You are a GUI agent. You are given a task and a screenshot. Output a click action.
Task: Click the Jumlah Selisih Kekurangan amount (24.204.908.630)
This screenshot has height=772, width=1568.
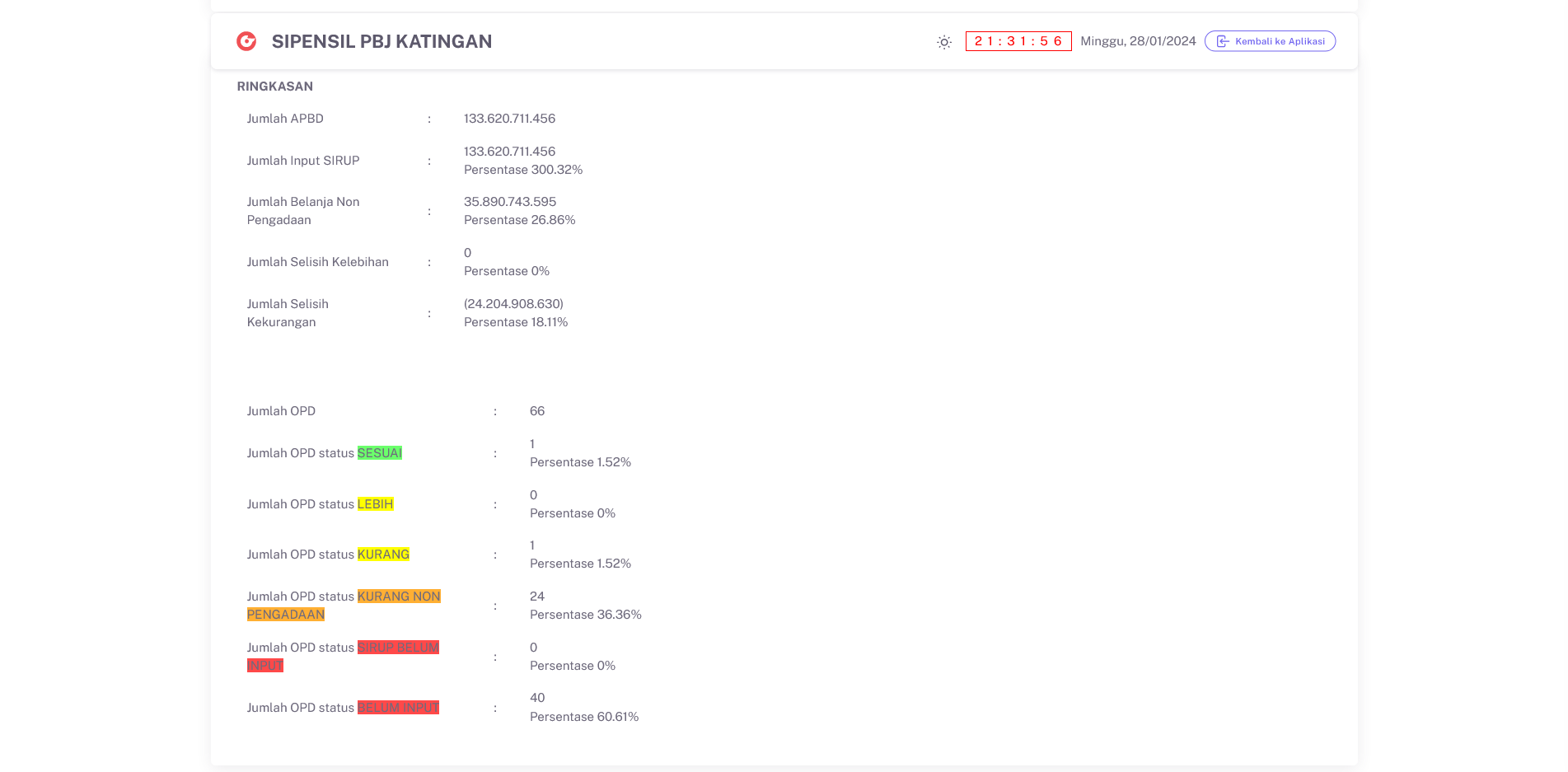[513, 304]
